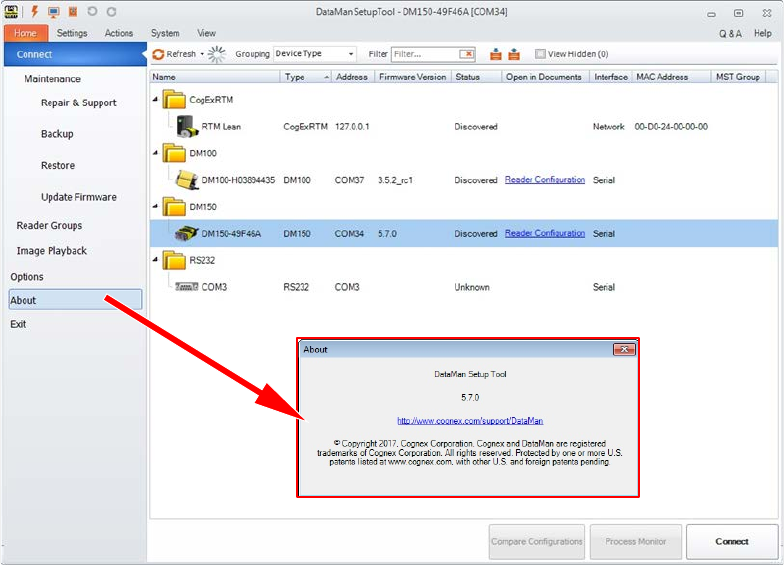Open the Home tab

coord(26,33)
